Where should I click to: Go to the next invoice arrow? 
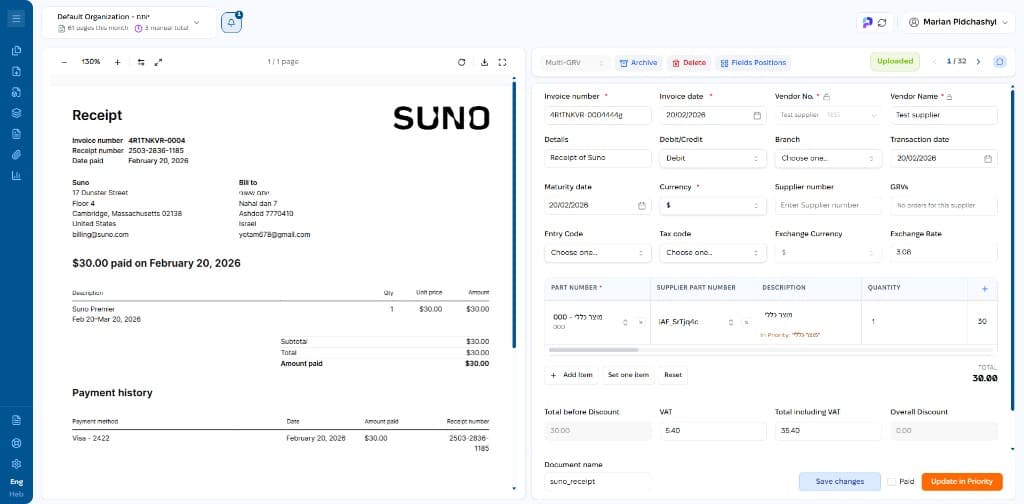coord(978,62)
